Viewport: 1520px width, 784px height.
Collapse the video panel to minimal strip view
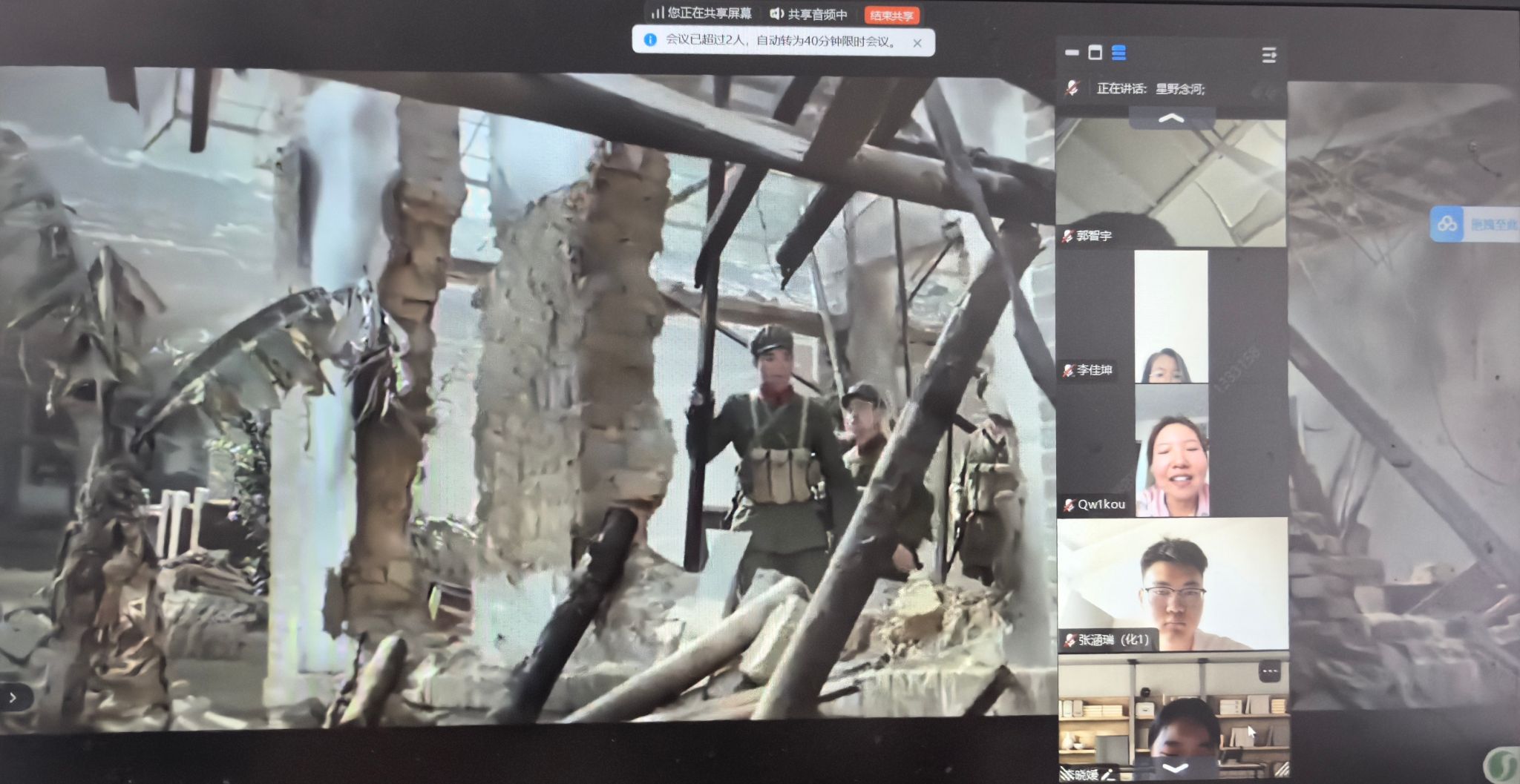point(1072,53)
